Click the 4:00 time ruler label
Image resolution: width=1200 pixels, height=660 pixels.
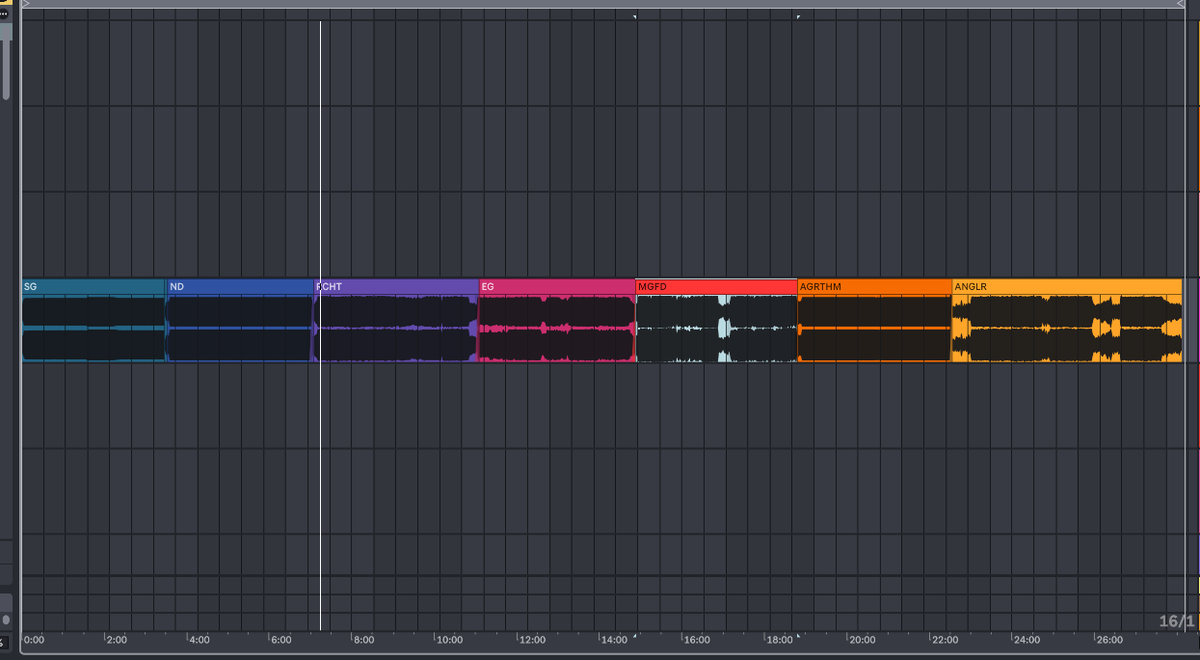pos(199,640)
